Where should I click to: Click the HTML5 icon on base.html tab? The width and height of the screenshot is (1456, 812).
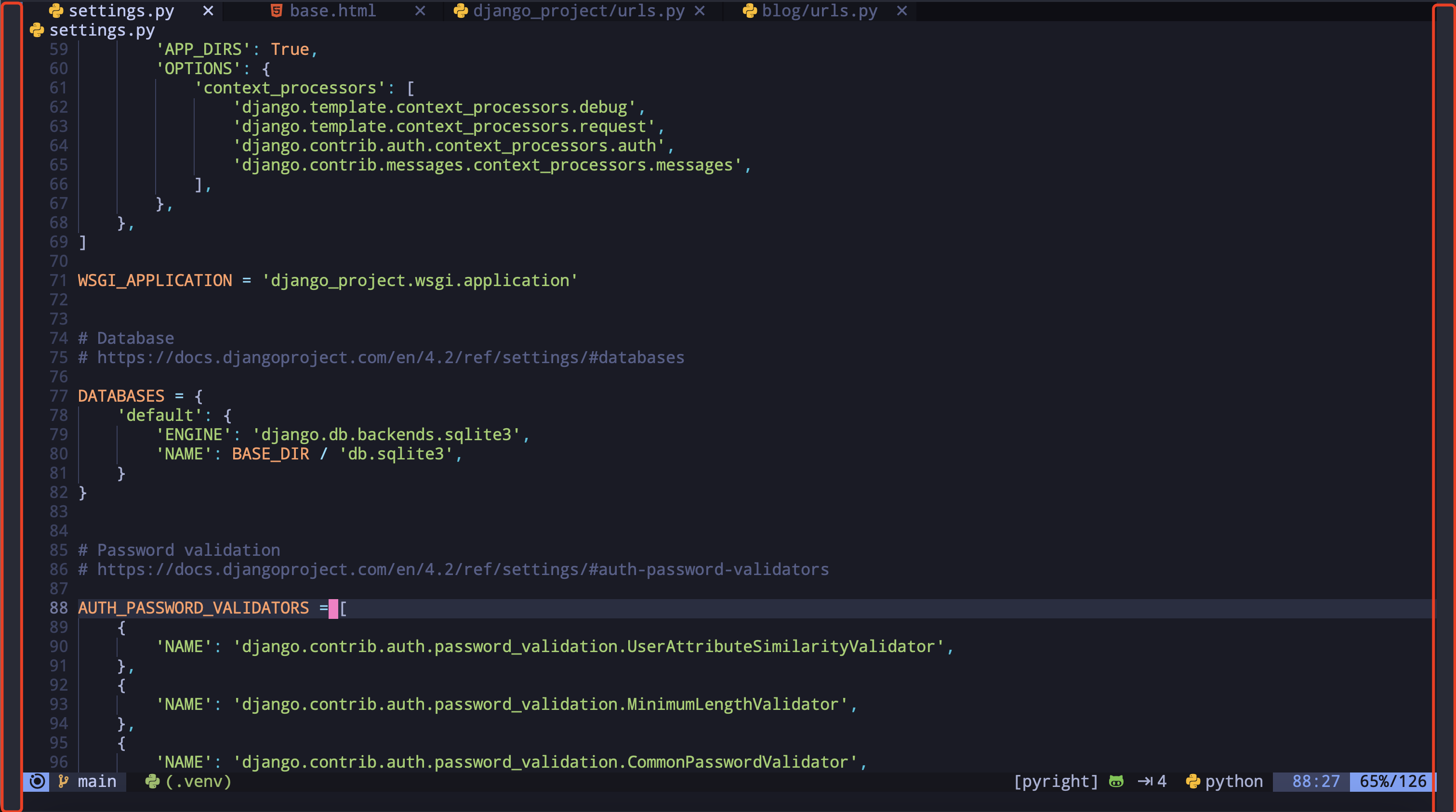click(x=277, y=10)
